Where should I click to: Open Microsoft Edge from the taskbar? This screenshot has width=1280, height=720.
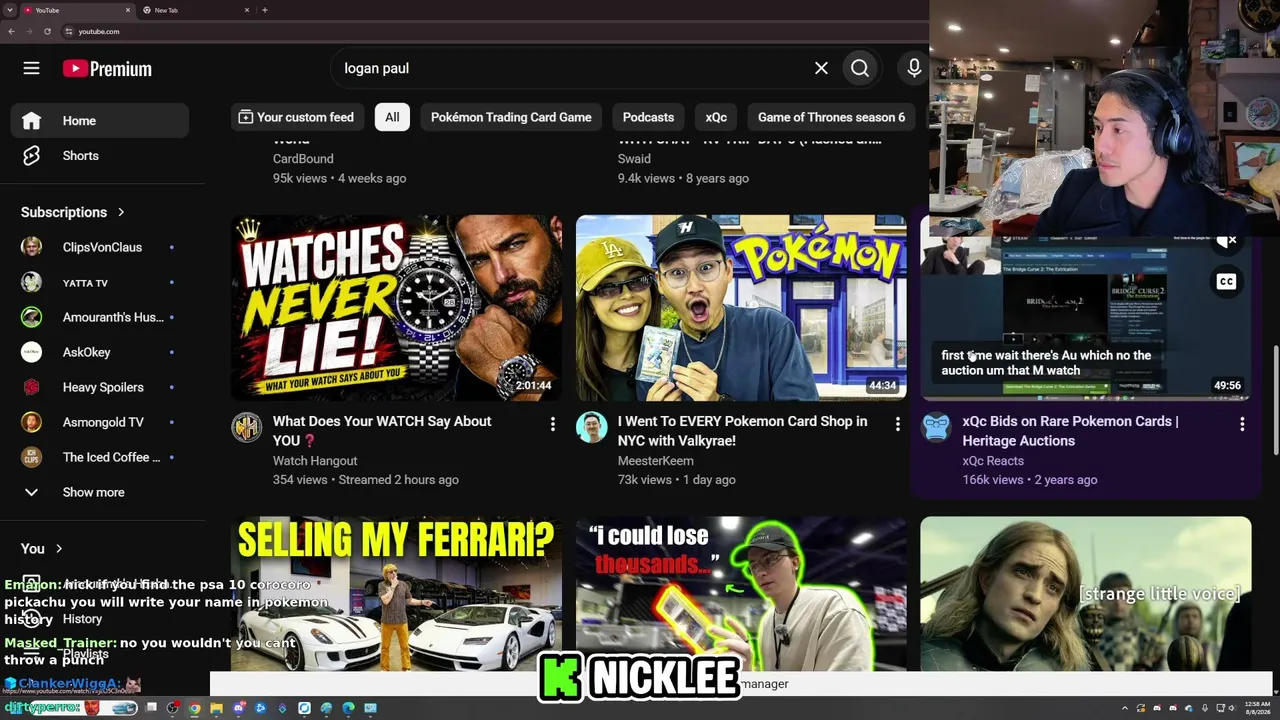348,708
